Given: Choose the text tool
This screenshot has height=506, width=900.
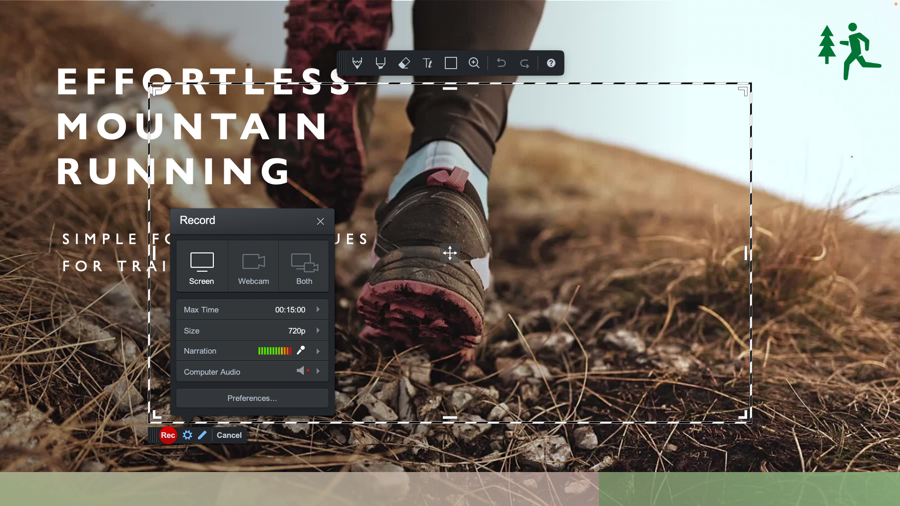Looking at the screenshot, I should tap(427, 63).
